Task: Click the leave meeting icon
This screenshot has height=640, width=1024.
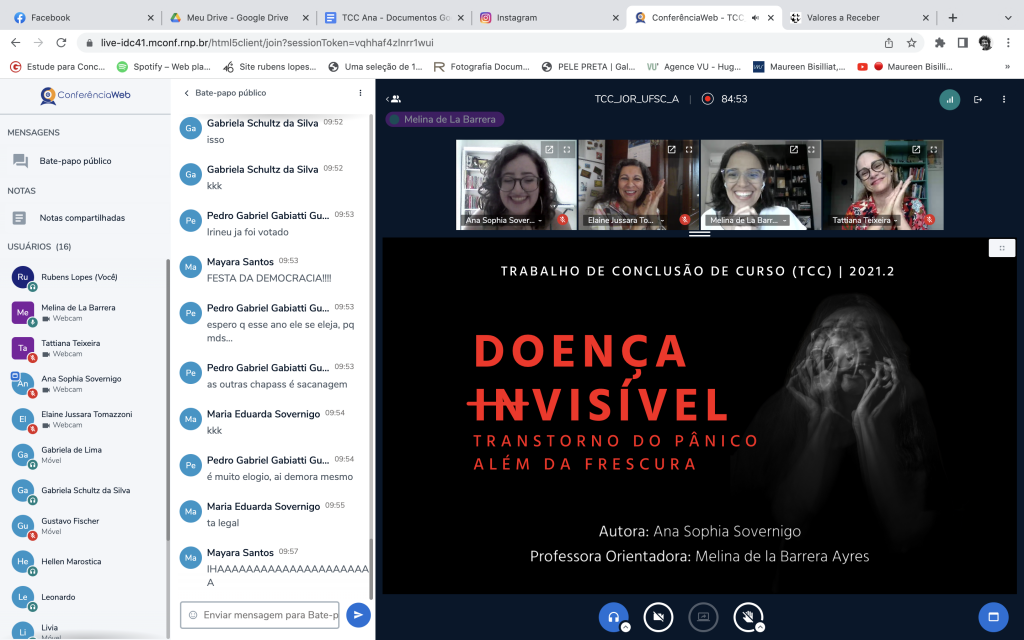Action: [x=977, y=99]
